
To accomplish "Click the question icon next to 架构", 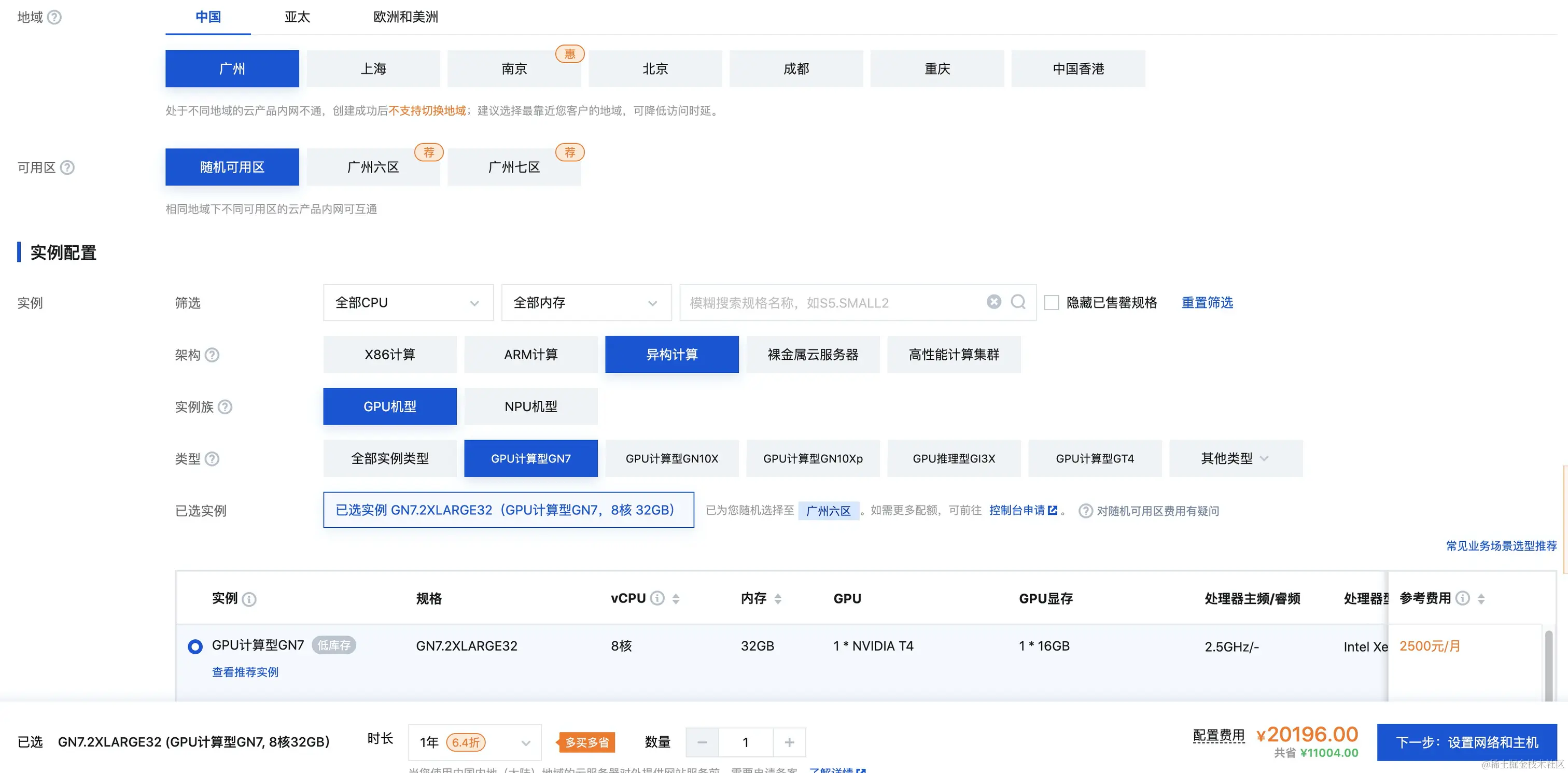I will pyautogui.click(x=212, y=355).
